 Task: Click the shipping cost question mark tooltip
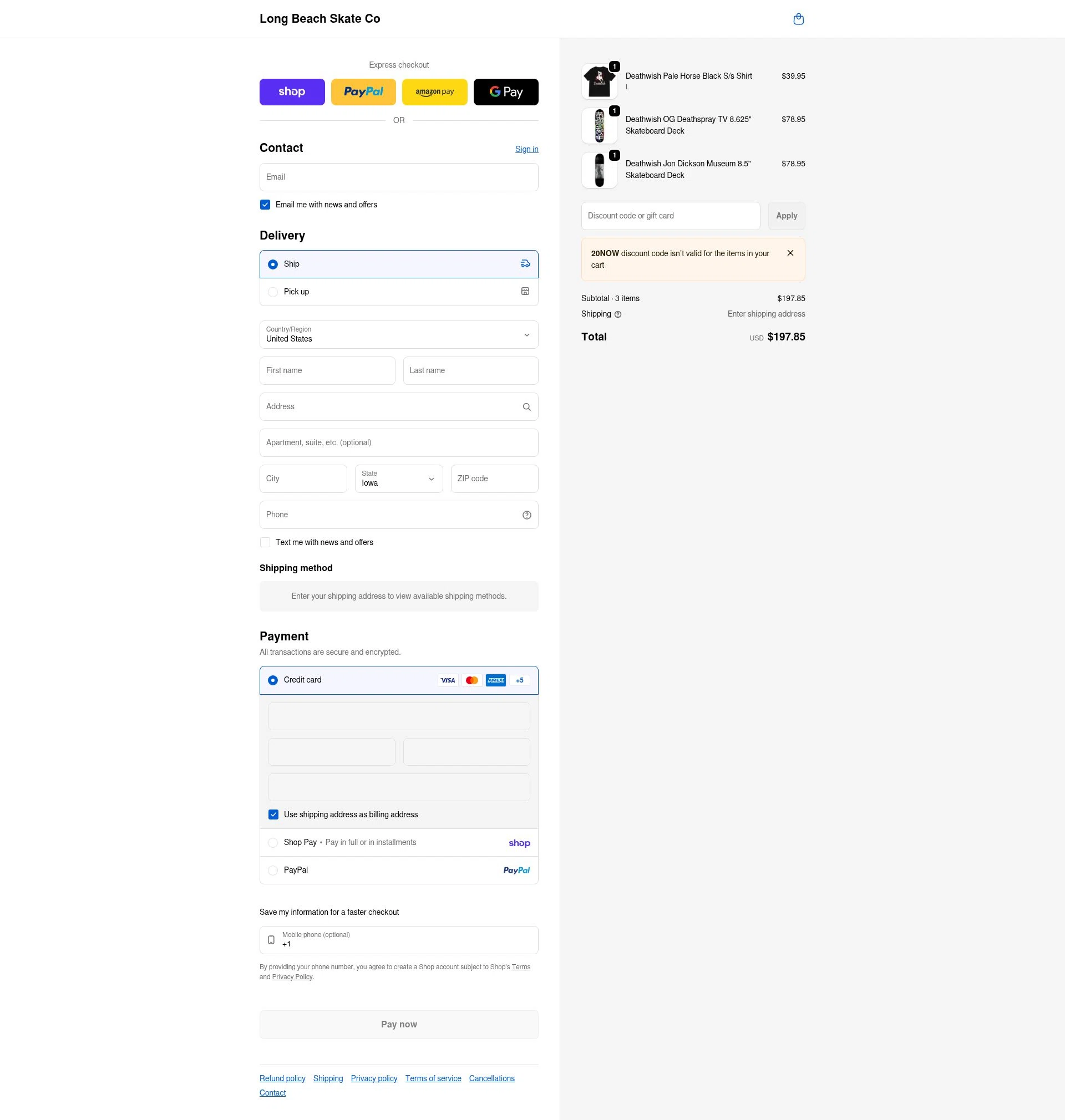618,314
